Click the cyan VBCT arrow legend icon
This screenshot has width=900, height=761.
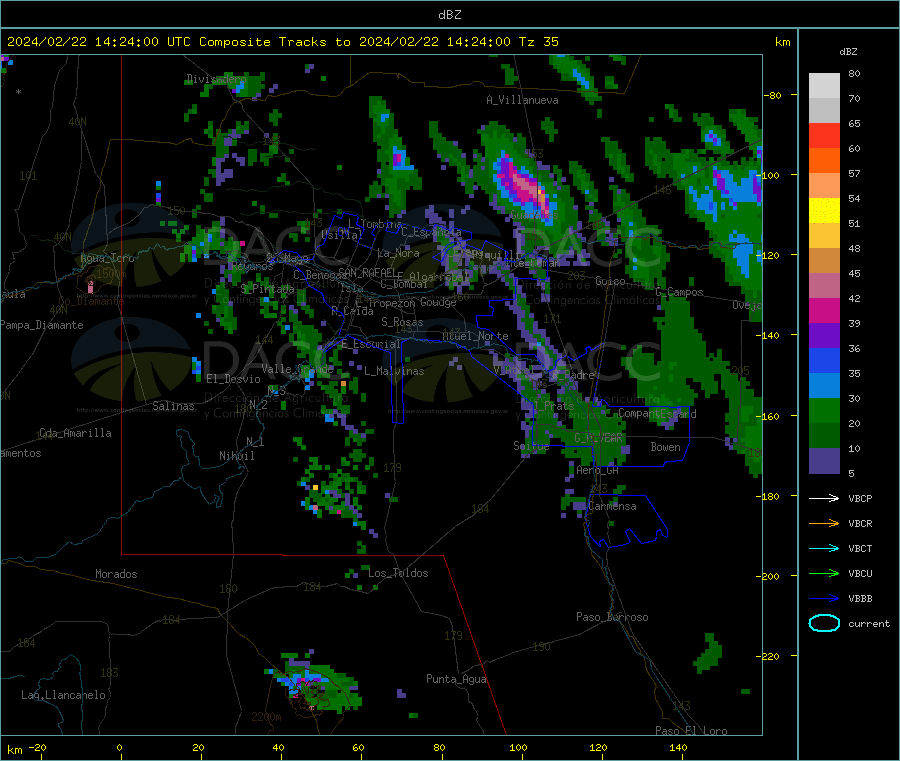pos(824,548)
